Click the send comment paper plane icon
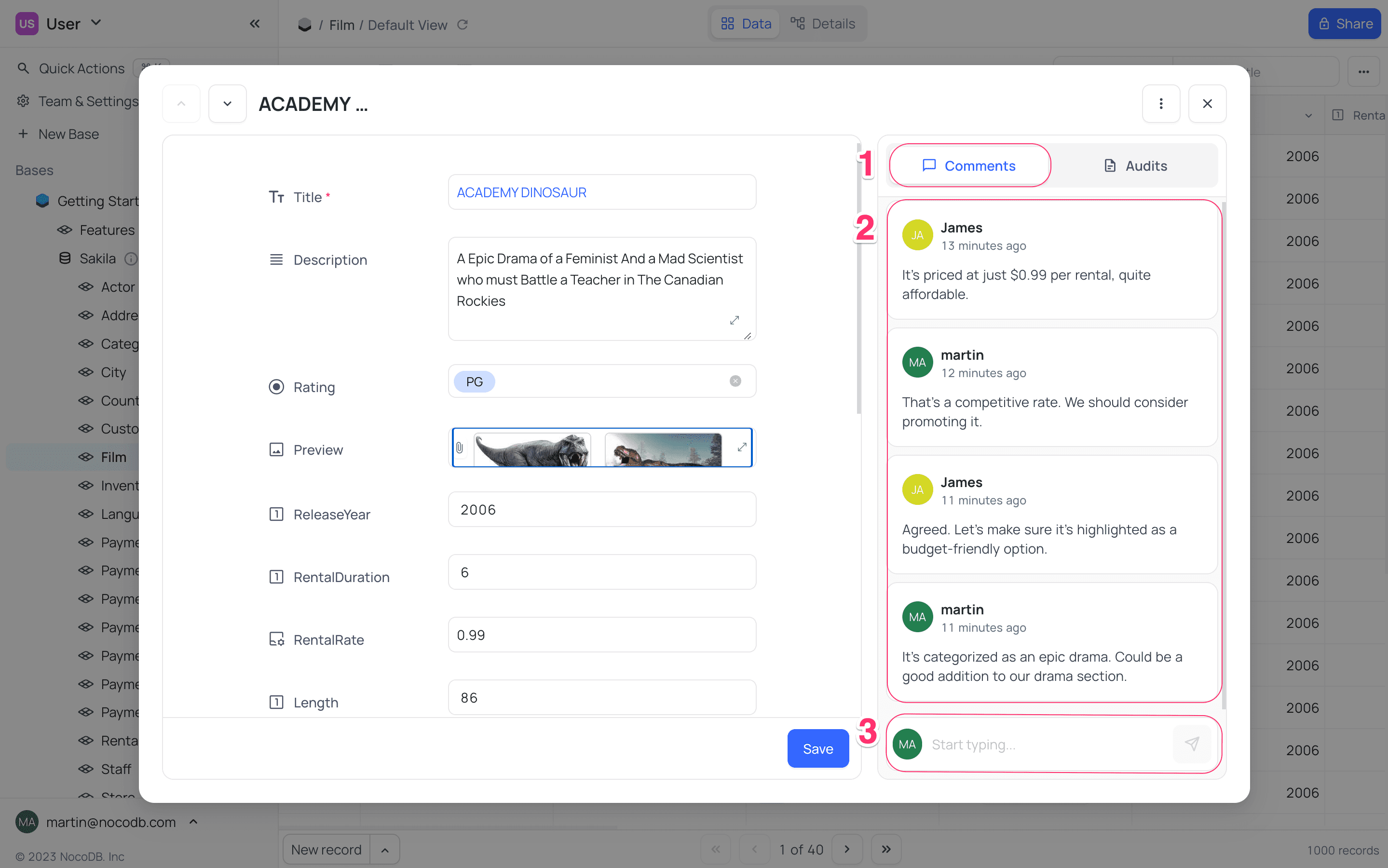This screenshot has height=868, width=1388. click(x=1192, y=744)
